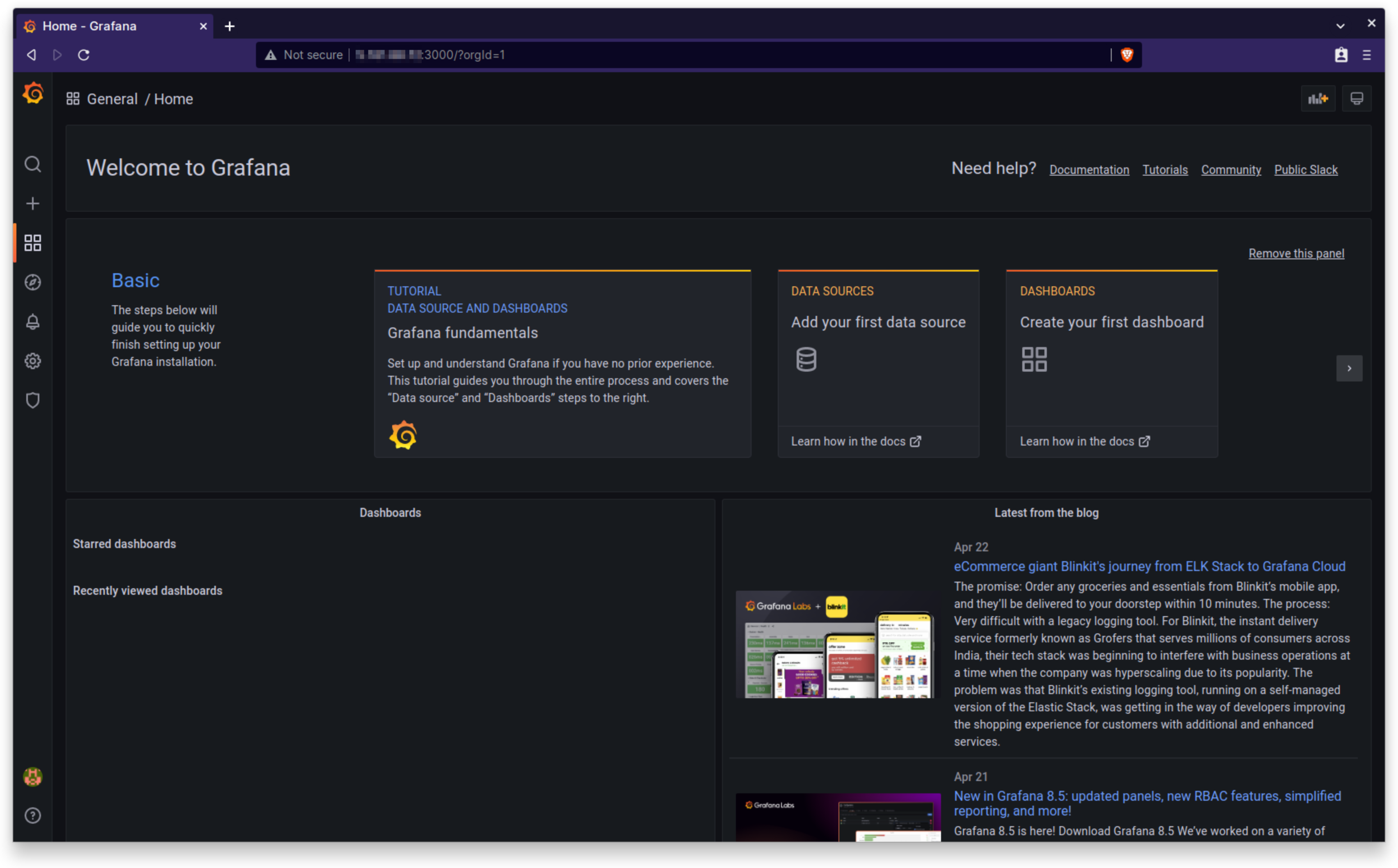Image resolution: width=1398 pixels, height=868 pixels.
Task: Open the Grafana search sidebar icon
Action: point(32,165)
